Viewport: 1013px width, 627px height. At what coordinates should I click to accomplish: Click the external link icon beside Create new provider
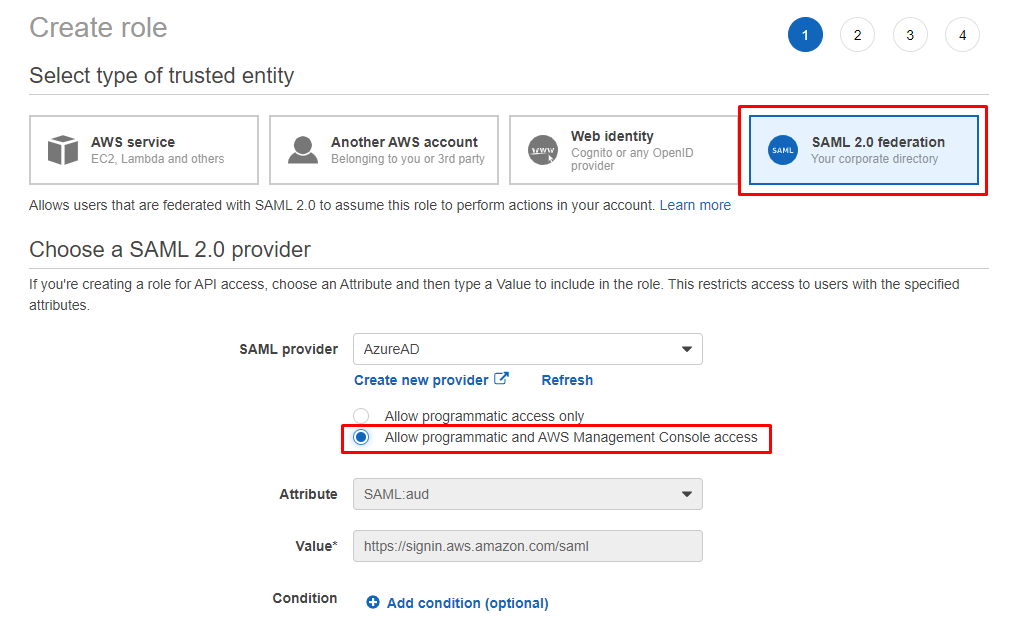click(x=502, y=379)
